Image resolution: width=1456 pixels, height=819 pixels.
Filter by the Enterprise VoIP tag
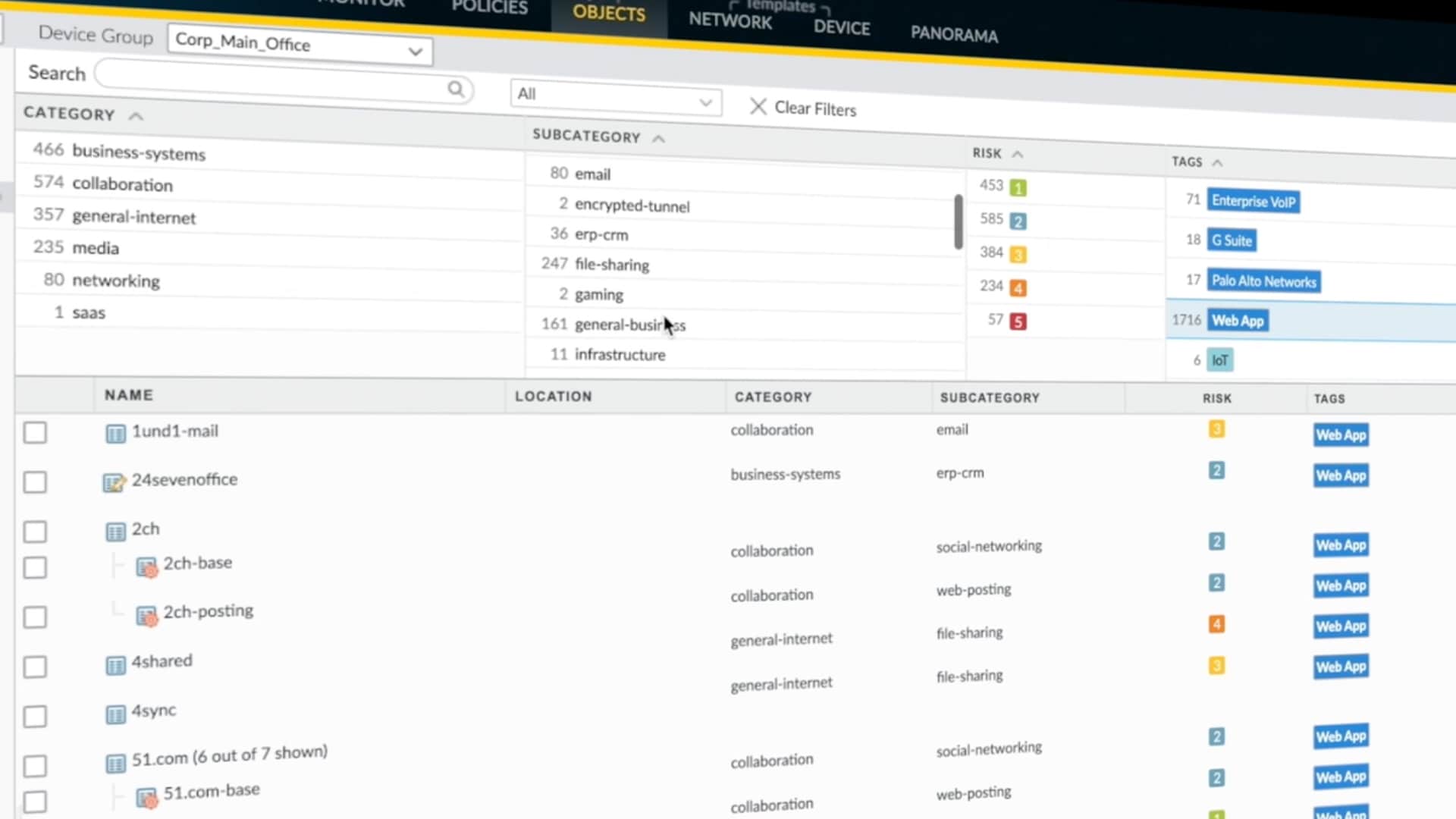[x=1254, y=201]
